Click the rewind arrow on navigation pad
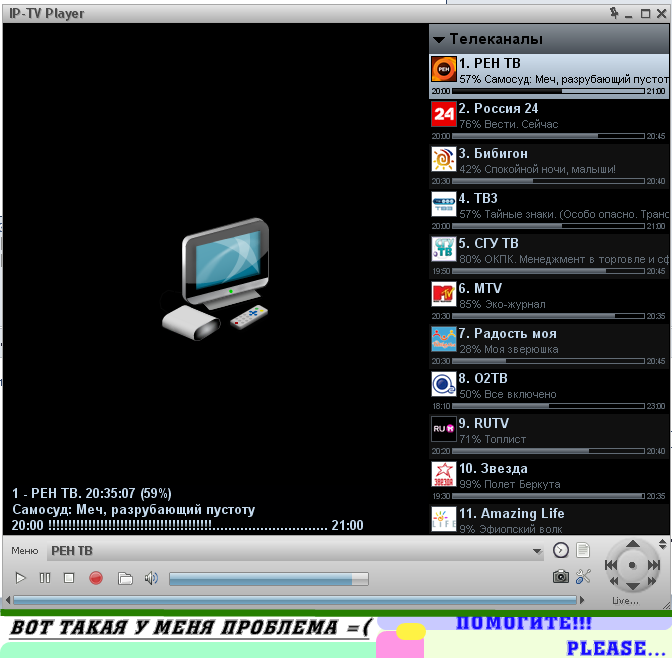672x658 pixels. click(x=614, y=581)
